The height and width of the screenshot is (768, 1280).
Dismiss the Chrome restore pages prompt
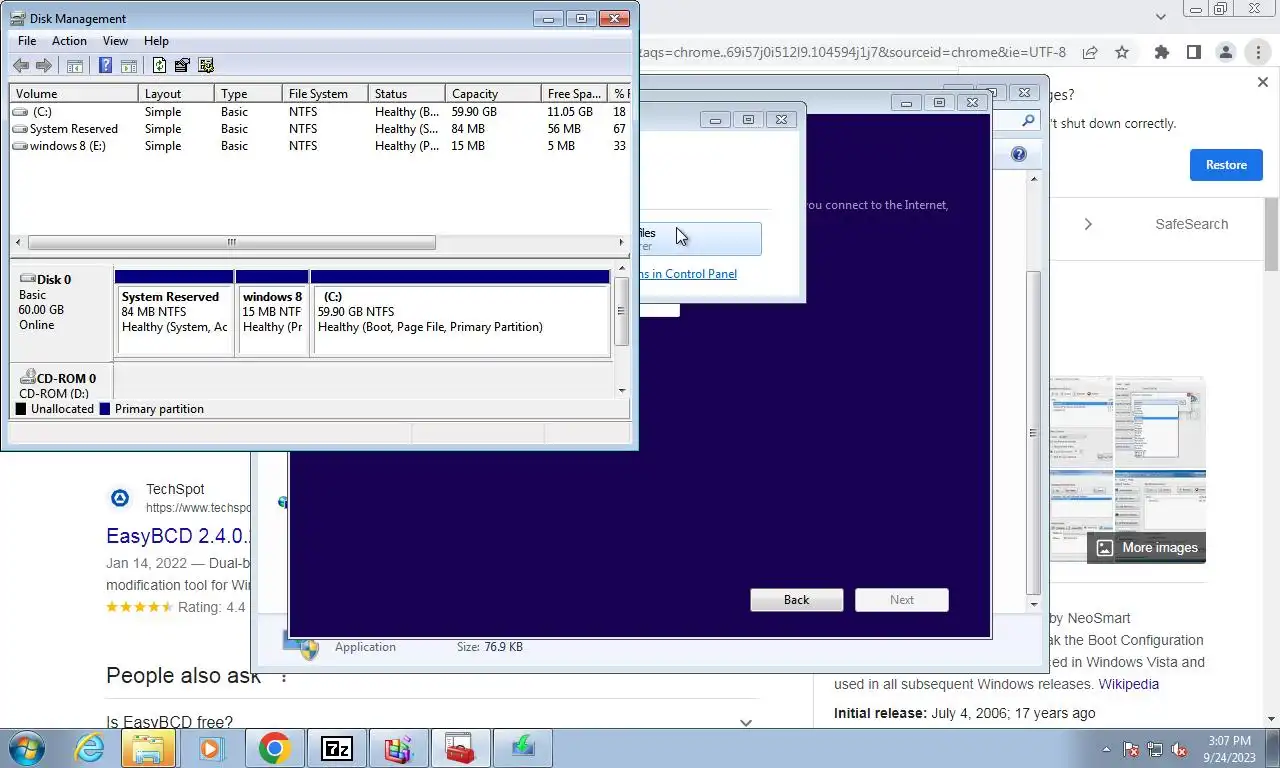(1262, 83)
